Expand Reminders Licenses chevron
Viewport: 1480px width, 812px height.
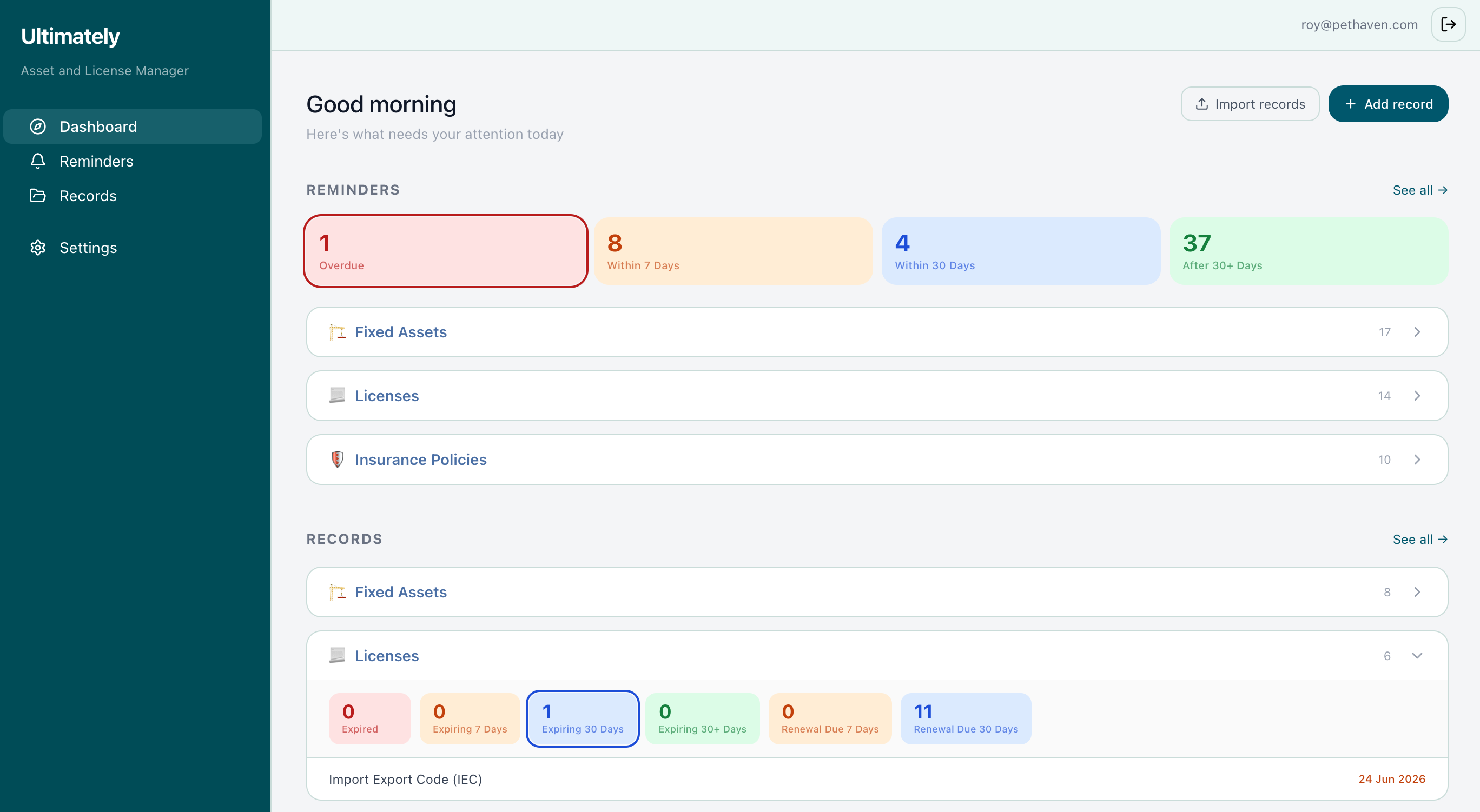(1417, 396)
